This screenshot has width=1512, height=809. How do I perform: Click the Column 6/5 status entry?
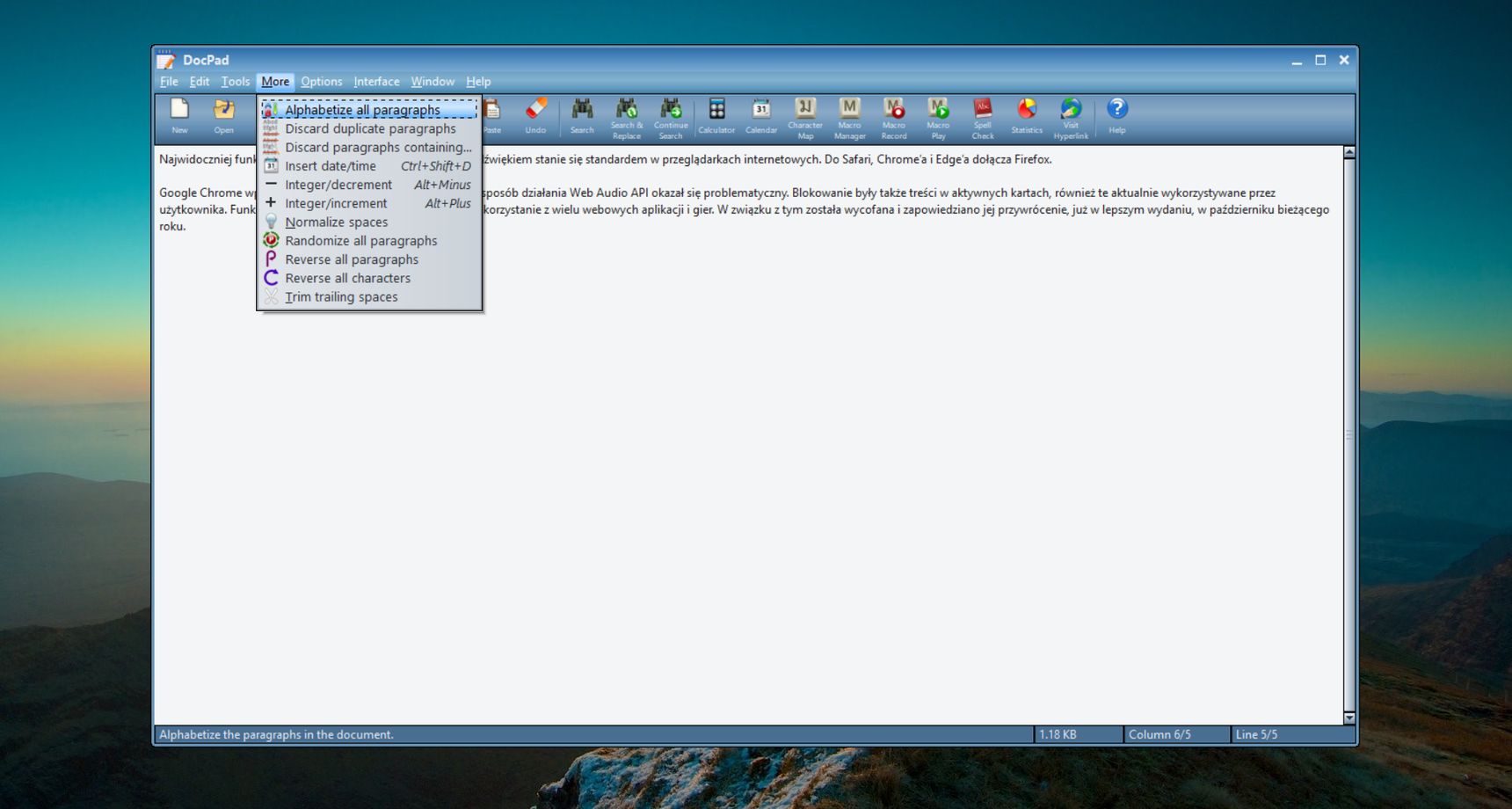[x=1177, y=734]
